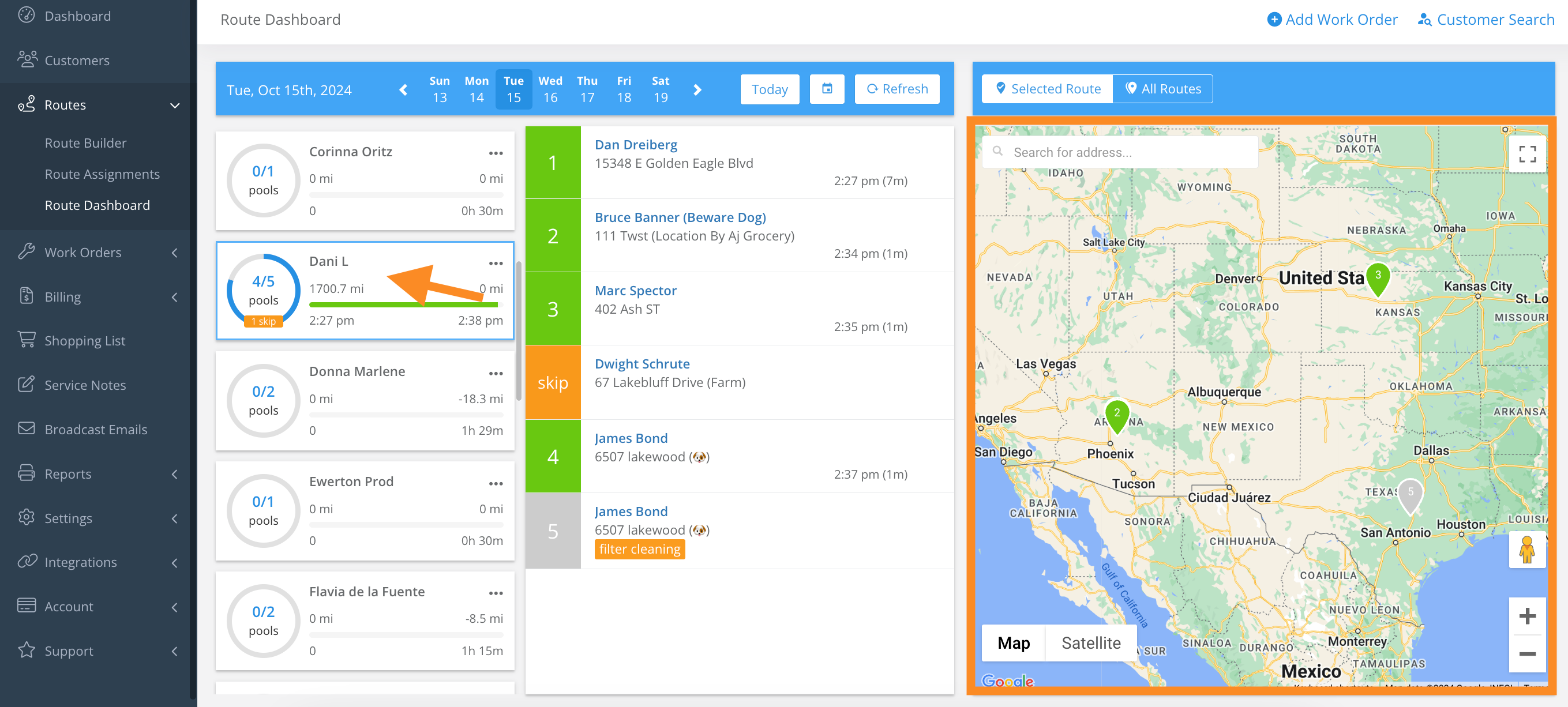1568x707 pixels.
Task: Expand the Settings submenu chevron
Action: [175, 518]
